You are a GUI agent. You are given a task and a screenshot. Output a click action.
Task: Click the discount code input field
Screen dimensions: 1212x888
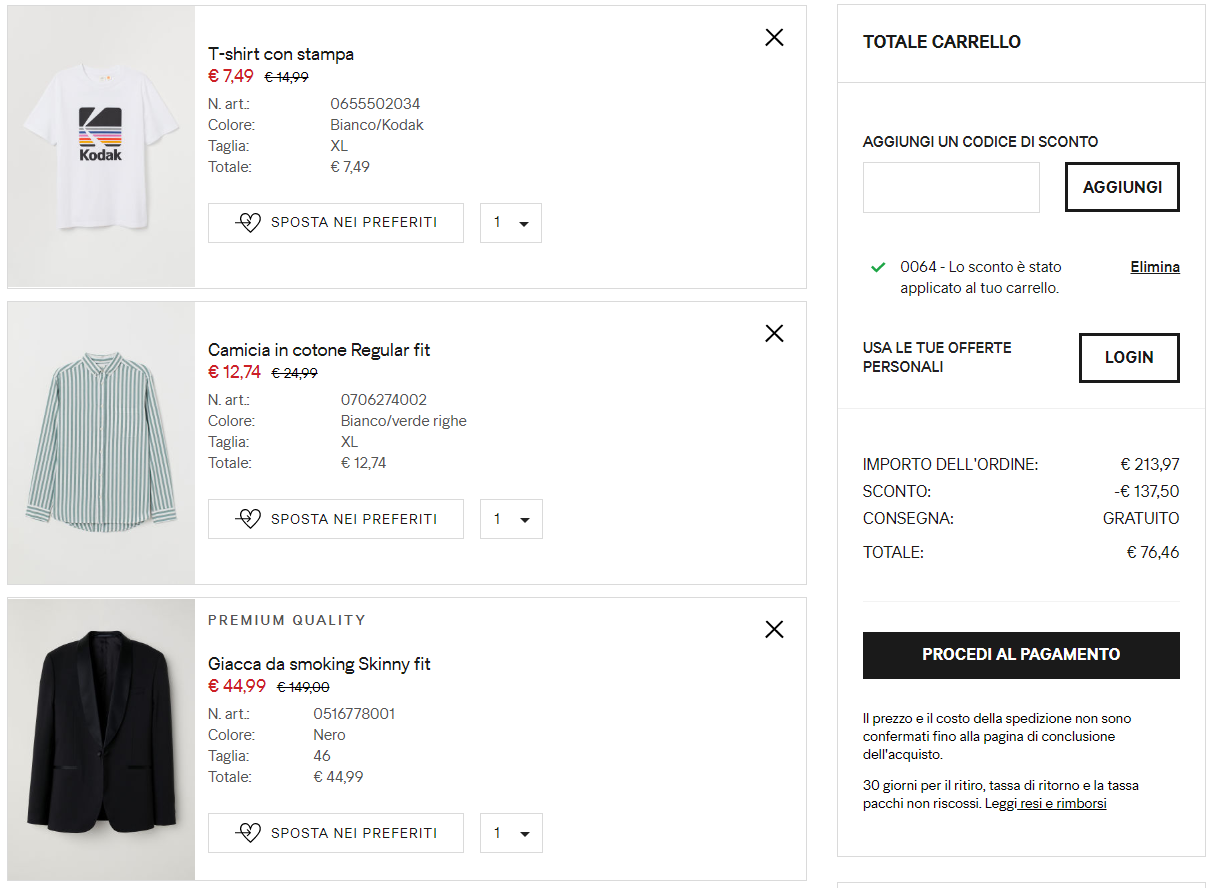point(951,188)
